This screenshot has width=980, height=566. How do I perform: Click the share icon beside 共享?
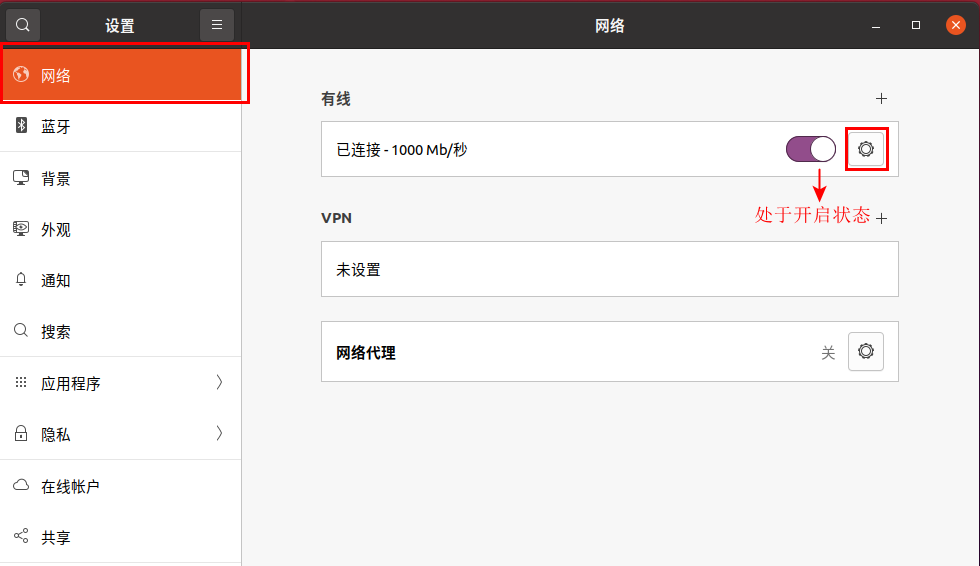[21, 536]
